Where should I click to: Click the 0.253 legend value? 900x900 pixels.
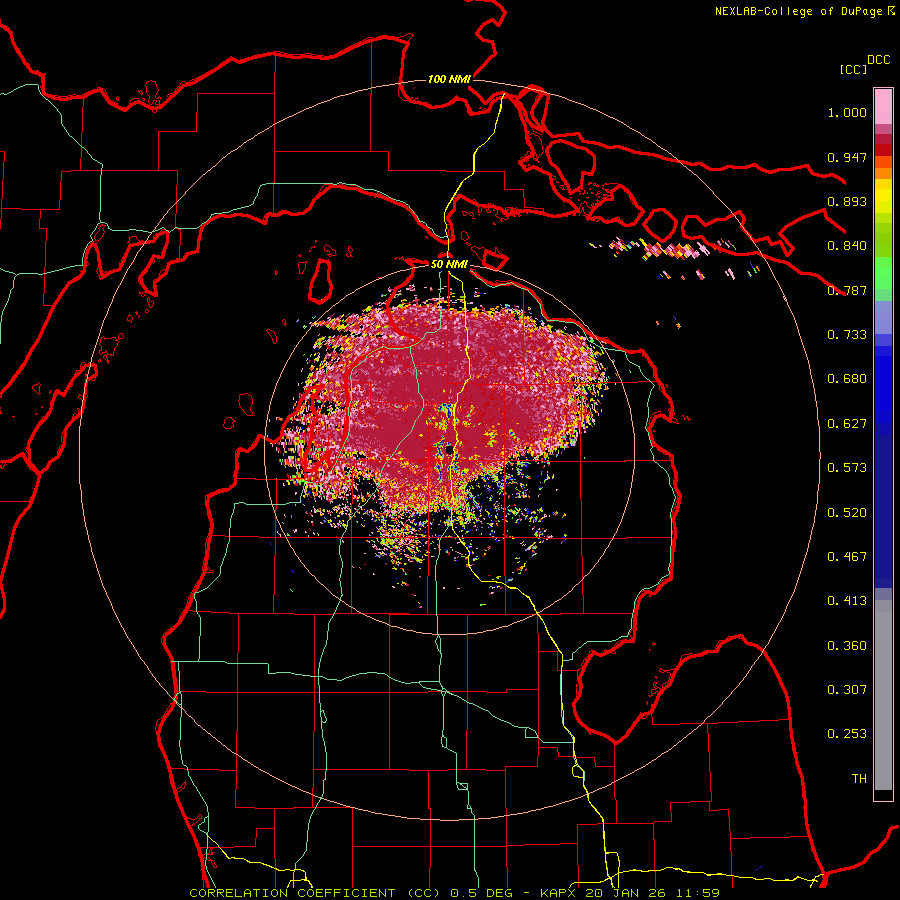[847, 734]
